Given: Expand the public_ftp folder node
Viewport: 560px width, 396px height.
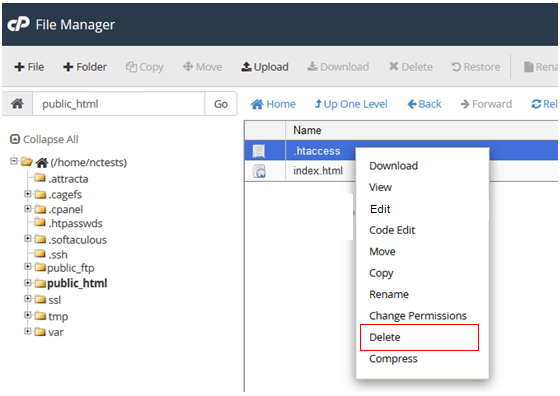Looking at the screenshot, I should pos(28,266).
